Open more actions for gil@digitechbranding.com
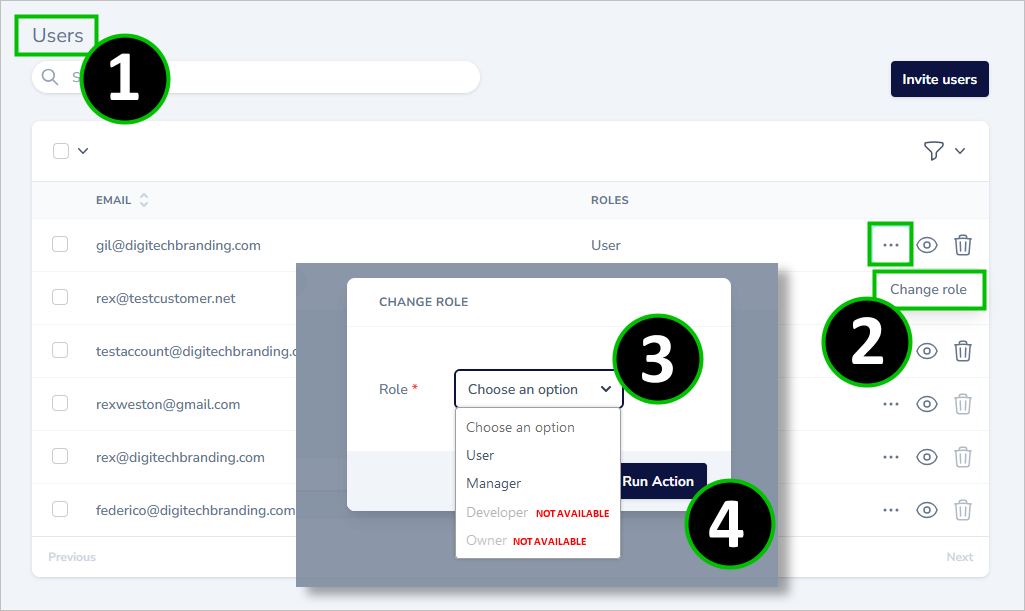 coord(890,244)
